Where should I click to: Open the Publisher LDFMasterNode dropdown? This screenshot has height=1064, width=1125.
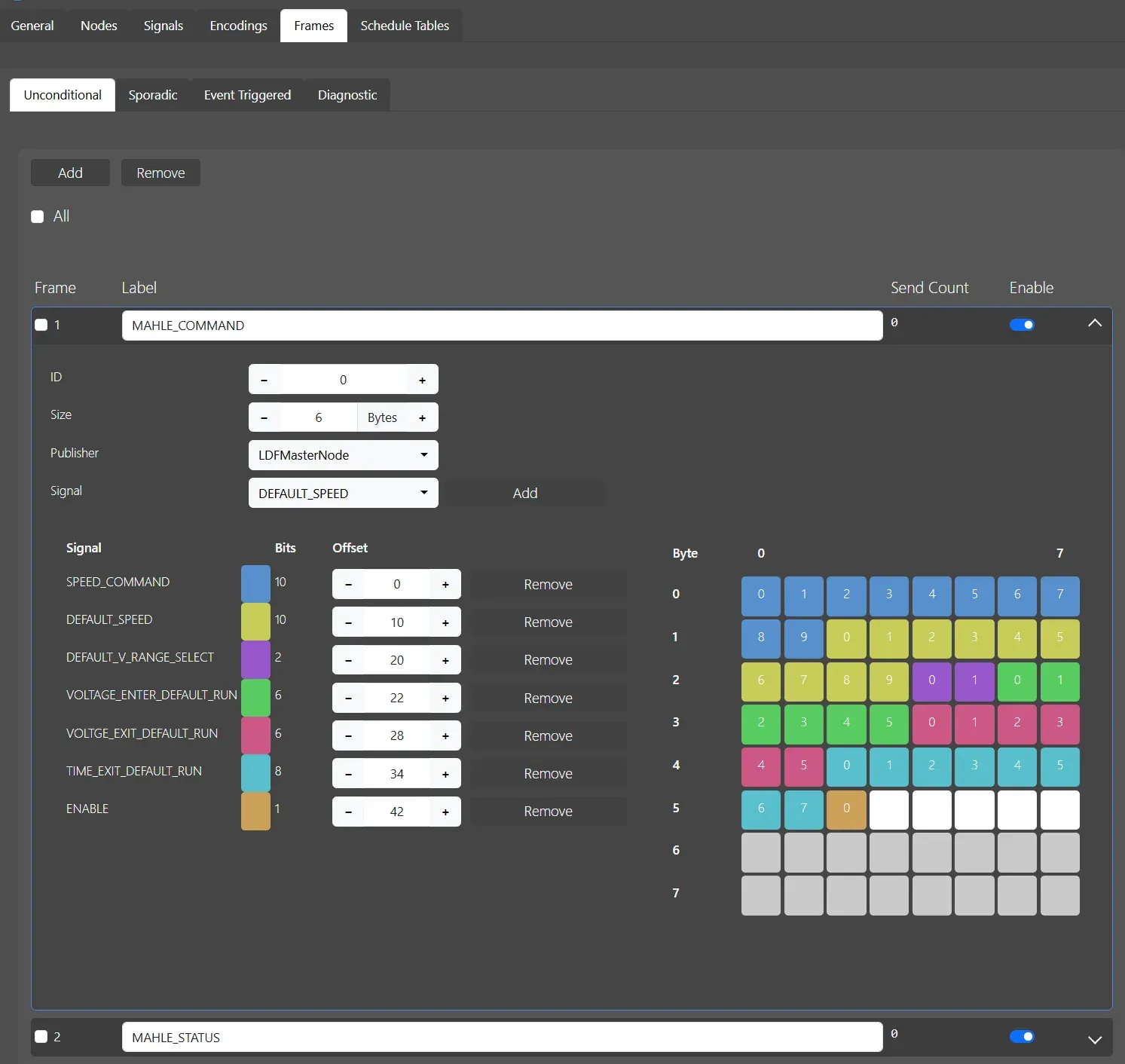point(344,455)
